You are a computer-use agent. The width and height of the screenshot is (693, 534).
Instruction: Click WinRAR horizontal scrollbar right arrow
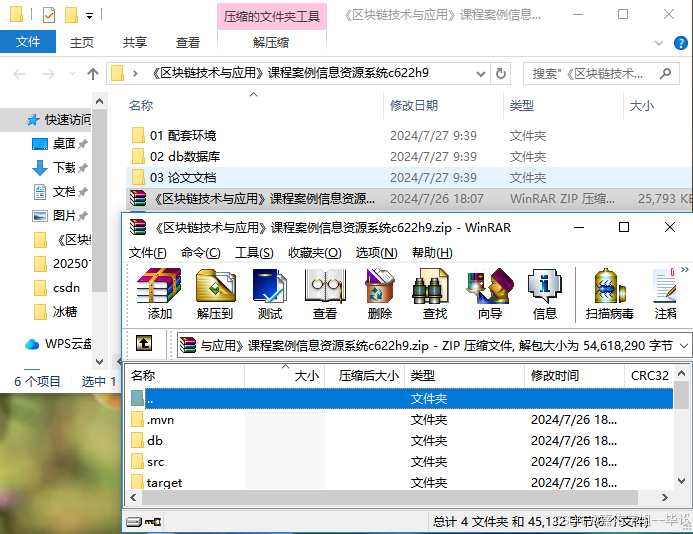[x=664, y=498]
